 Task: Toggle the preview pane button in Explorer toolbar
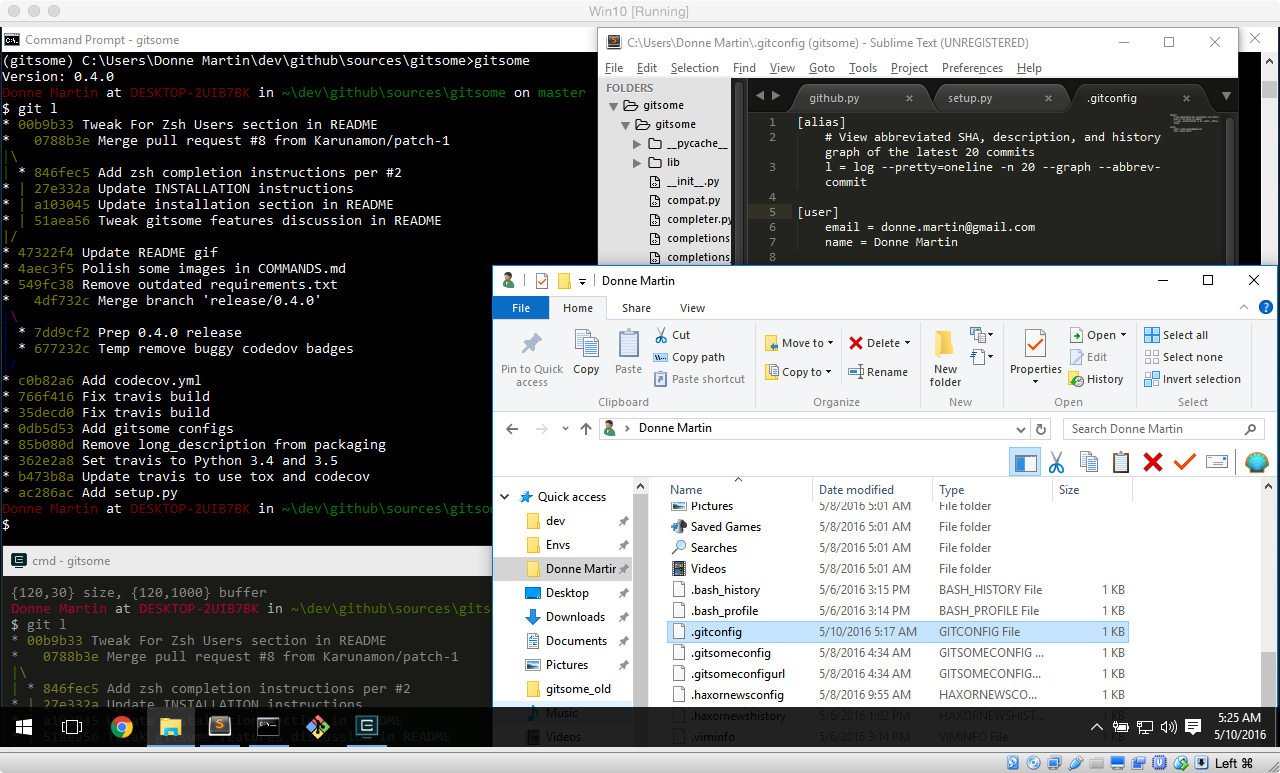(1025, 462)
